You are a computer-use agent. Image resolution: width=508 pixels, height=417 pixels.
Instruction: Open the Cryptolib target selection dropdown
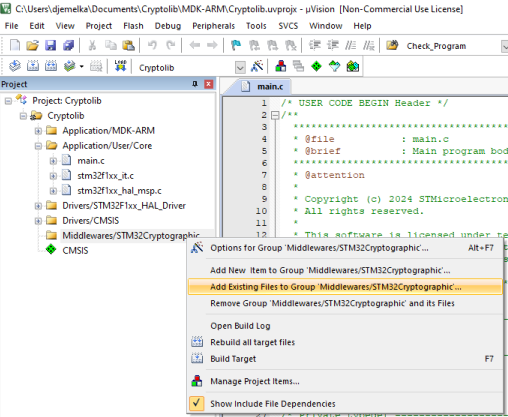240,68
